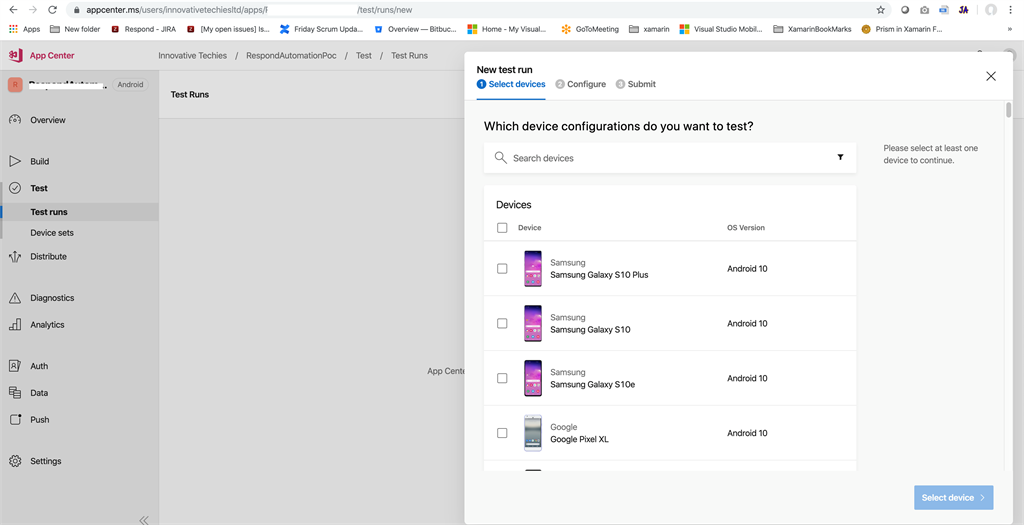
Task: Click Innovative Techies breadcrumb
Action: point(193,56)
